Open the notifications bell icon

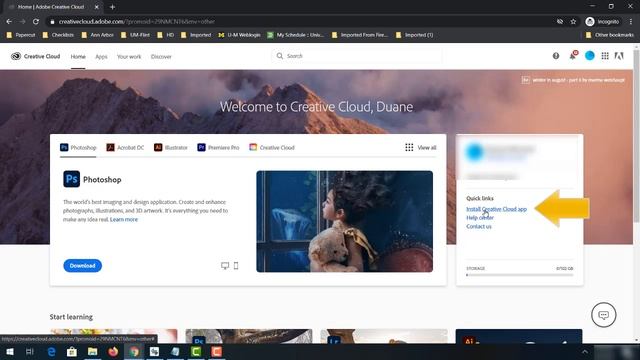tap(573, 56)
